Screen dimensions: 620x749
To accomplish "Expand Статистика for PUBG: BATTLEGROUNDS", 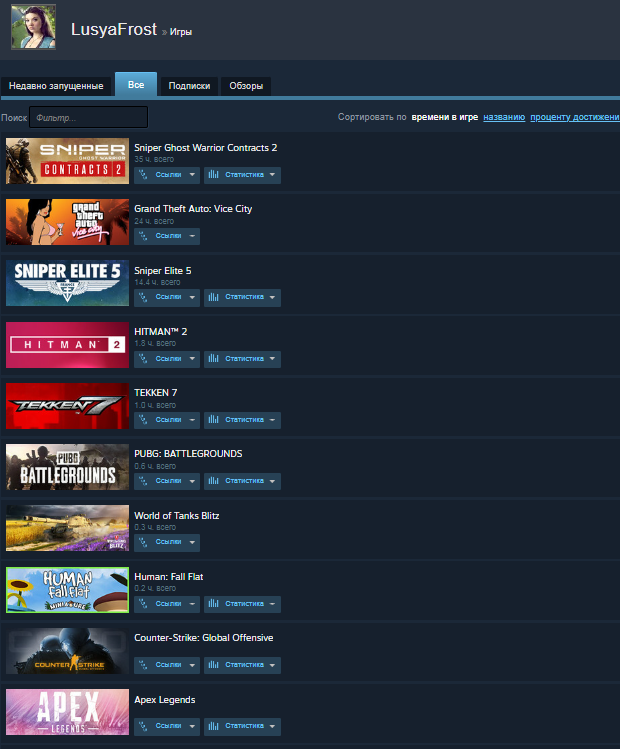I will tap(242, 481).
